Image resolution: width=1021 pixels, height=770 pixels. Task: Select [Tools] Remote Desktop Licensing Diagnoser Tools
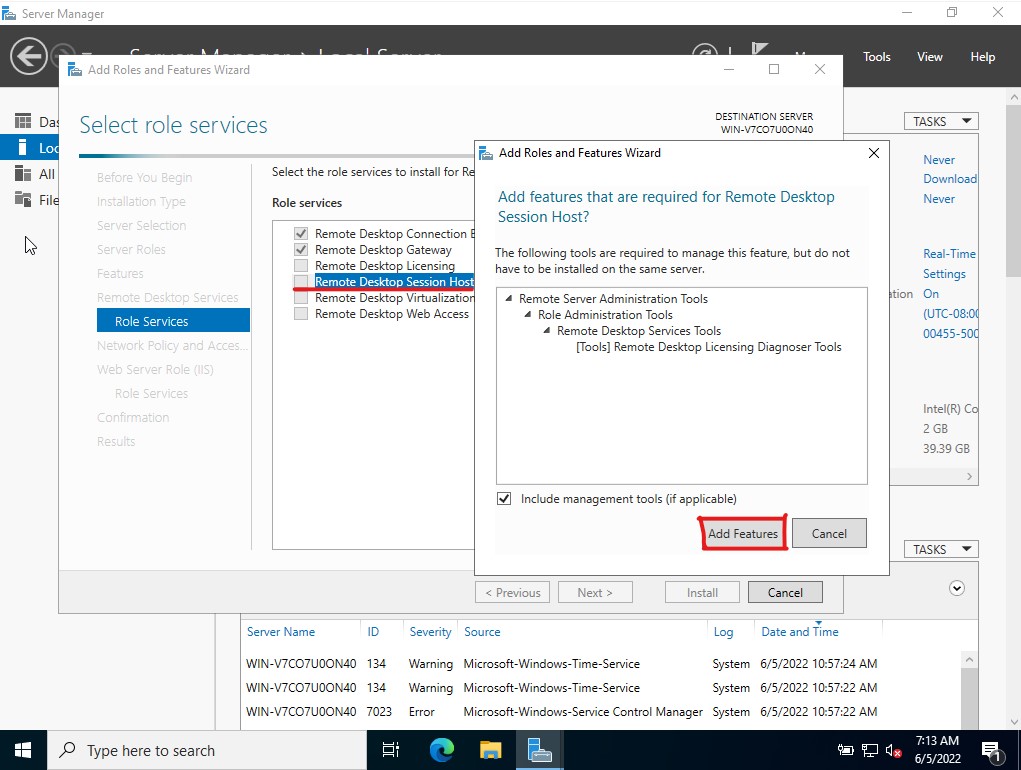pyautogui.click(x=708, y=347)
